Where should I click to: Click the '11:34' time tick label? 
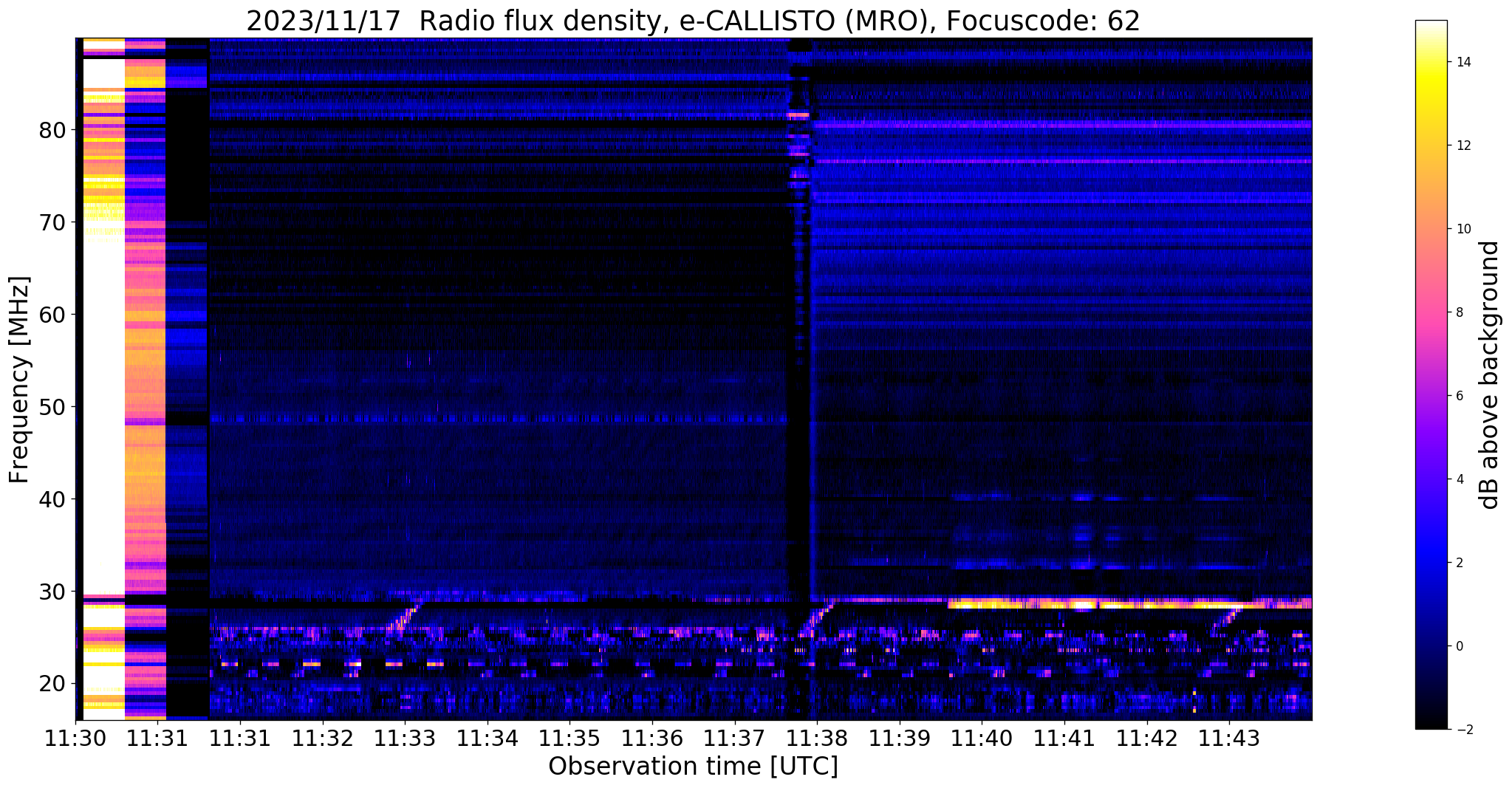click(x=487, y=739)
